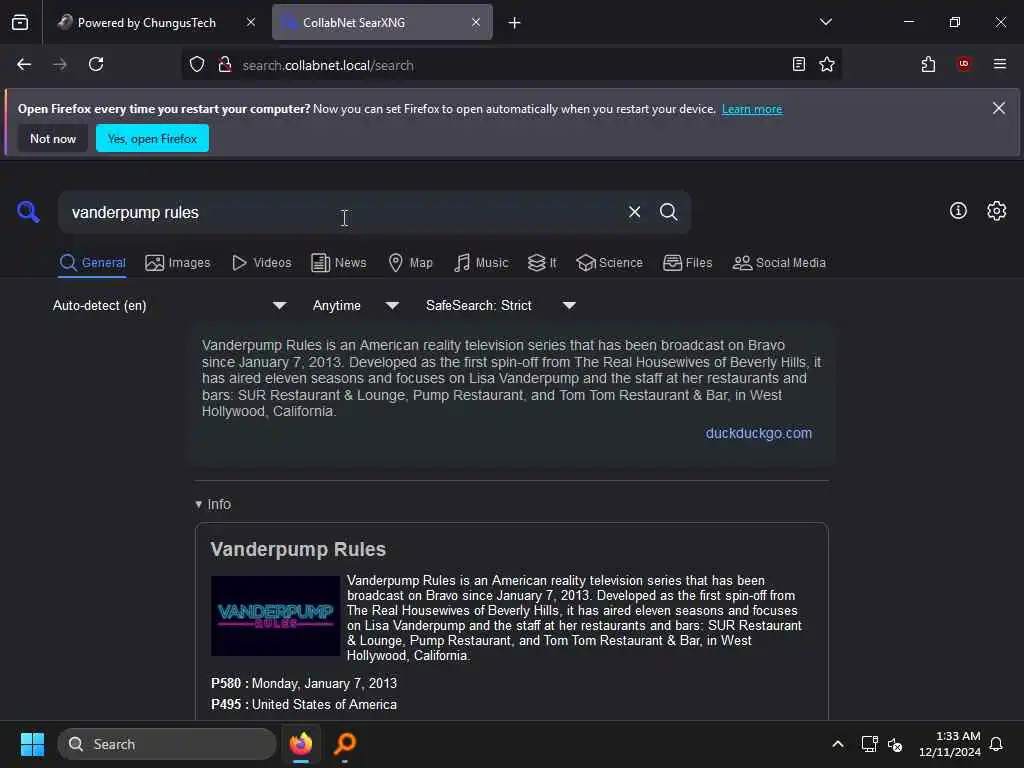Open Firefox application menu
The image size is (1024, 768).
(x=1000, y=64)
